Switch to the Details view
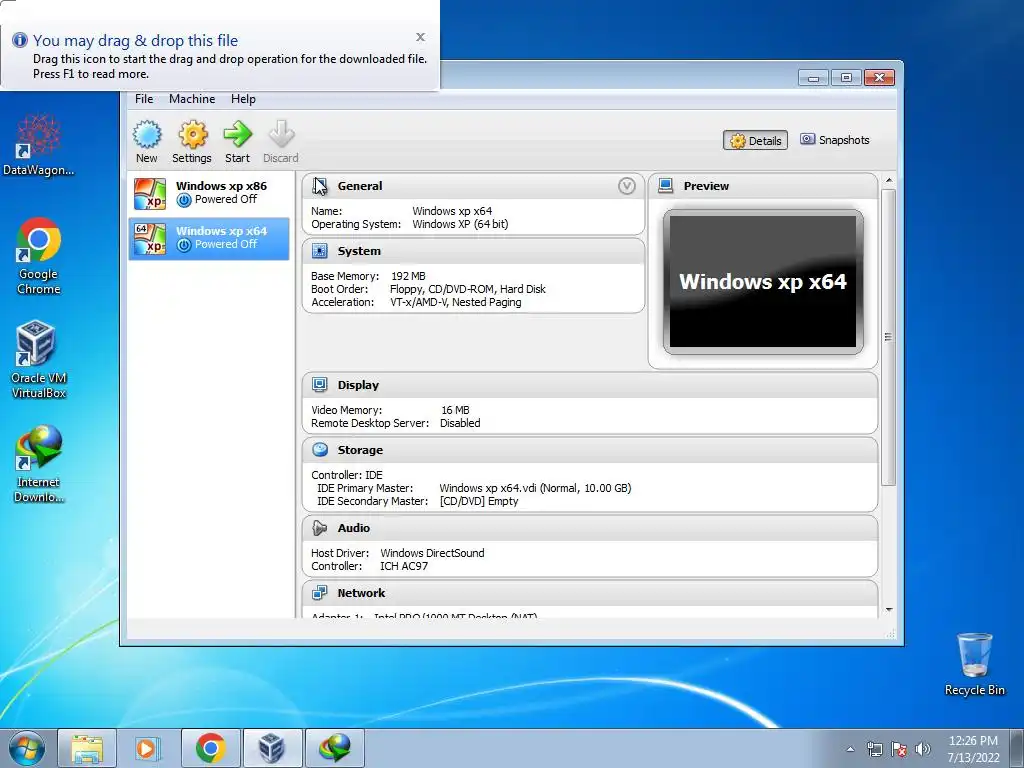Image resolution: width=1024 pixels, height=768 pixels. click(756, 140)
